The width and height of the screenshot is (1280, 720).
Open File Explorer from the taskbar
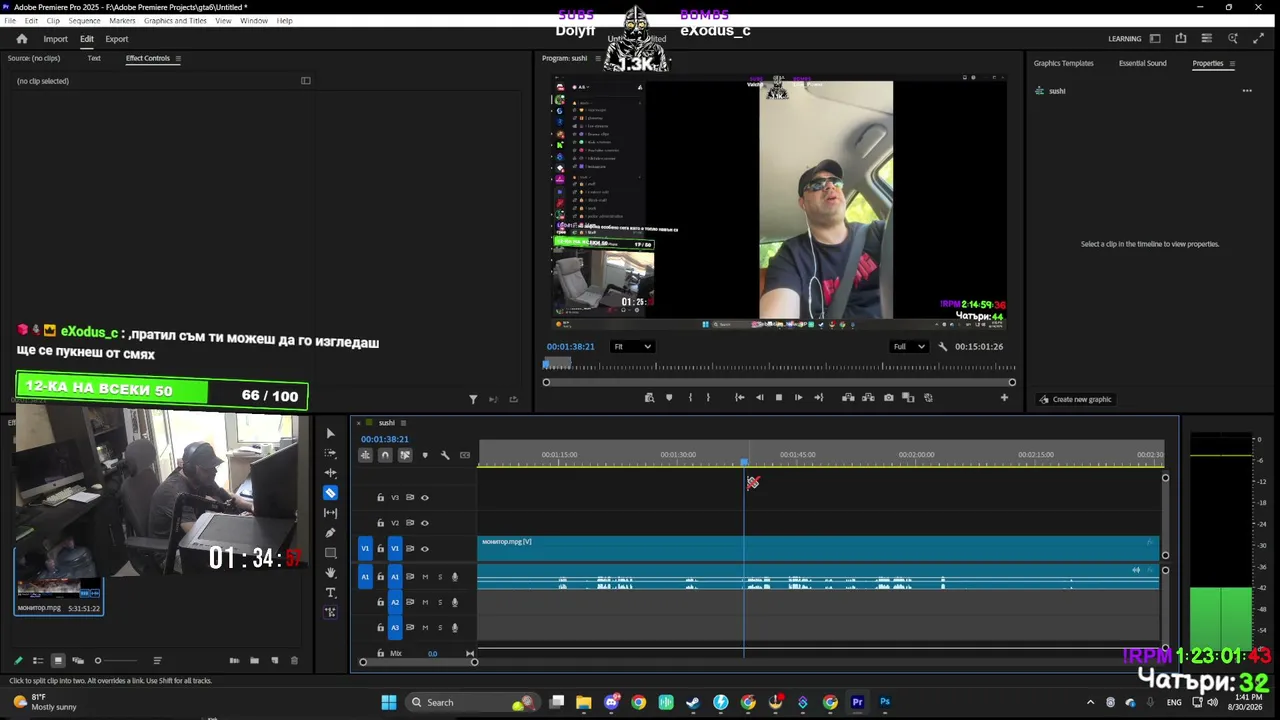tap(583, 702)
